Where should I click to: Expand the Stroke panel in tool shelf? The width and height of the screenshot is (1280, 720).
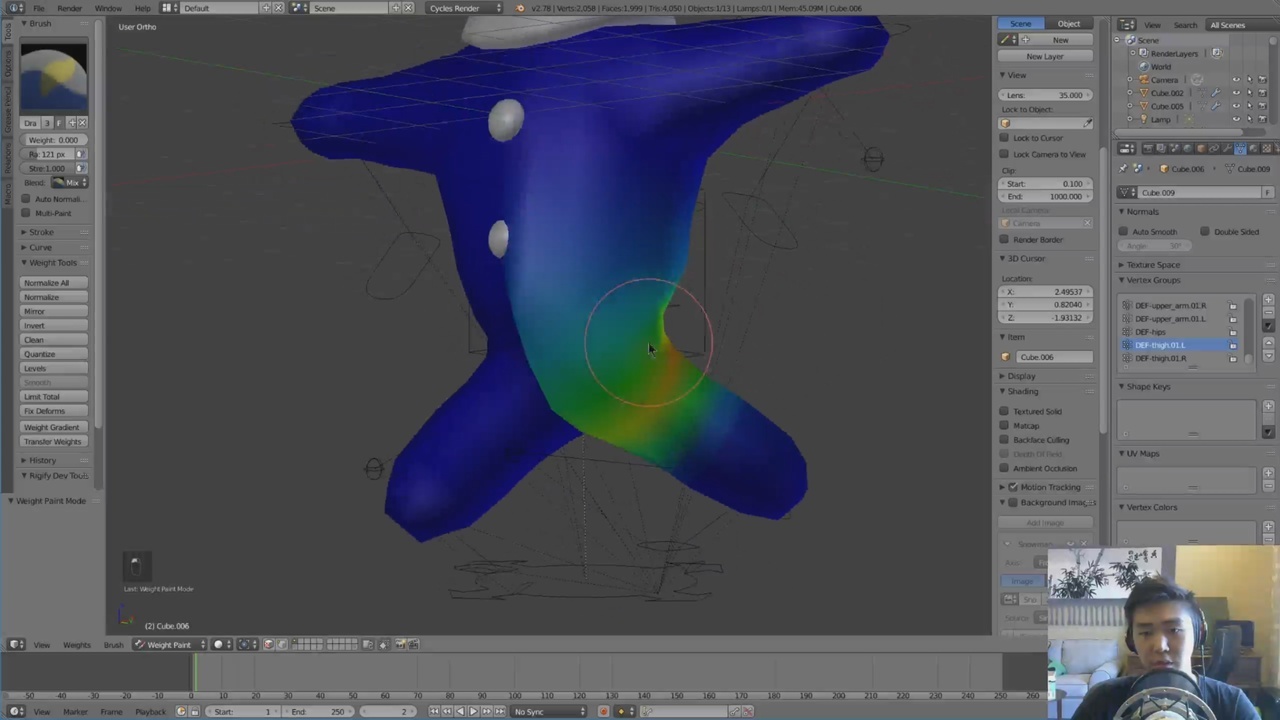41,232
